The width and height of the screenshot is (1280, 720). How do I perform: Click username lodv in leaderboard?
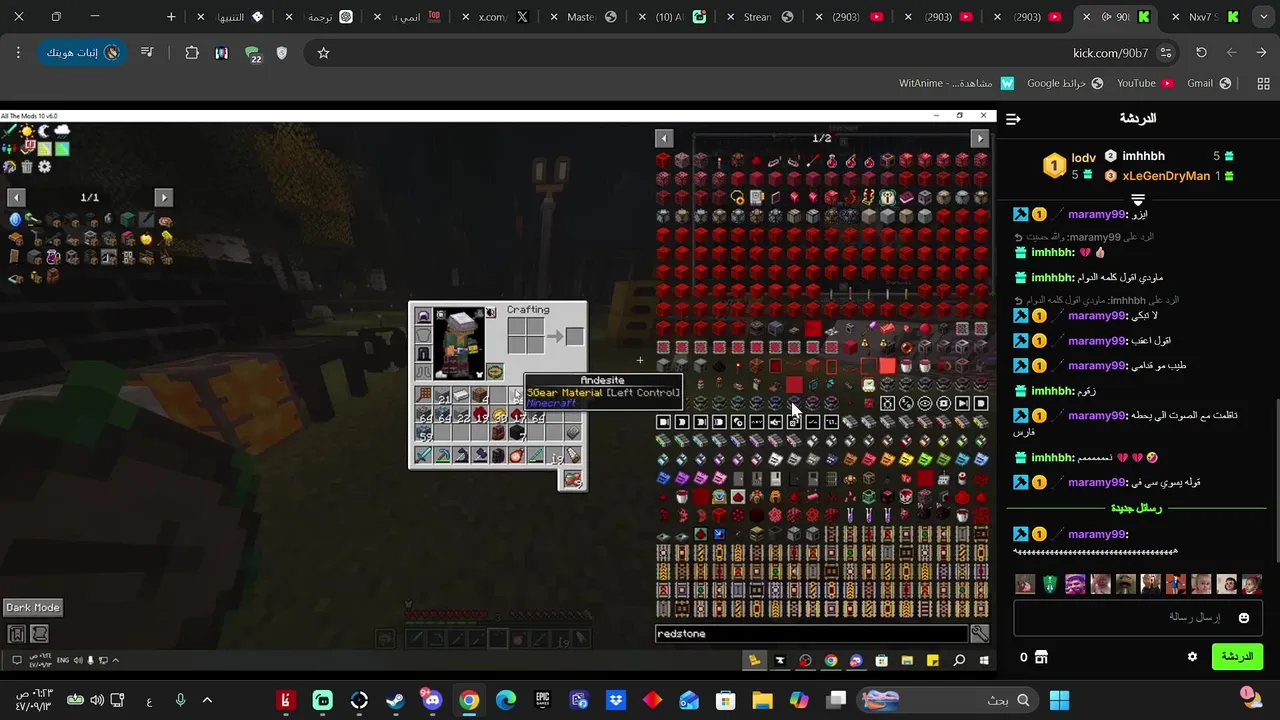pos(1084,158)
